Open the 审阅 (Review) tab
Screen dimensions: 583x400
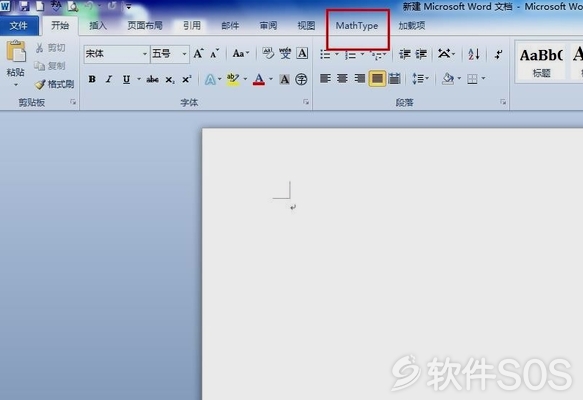click(268, 26)
